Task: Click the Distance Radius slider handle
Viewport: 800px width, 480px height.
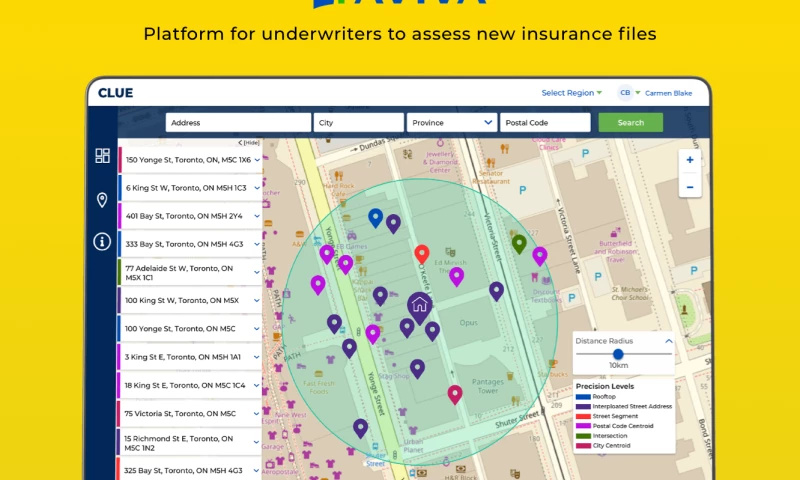Action: 619,354
